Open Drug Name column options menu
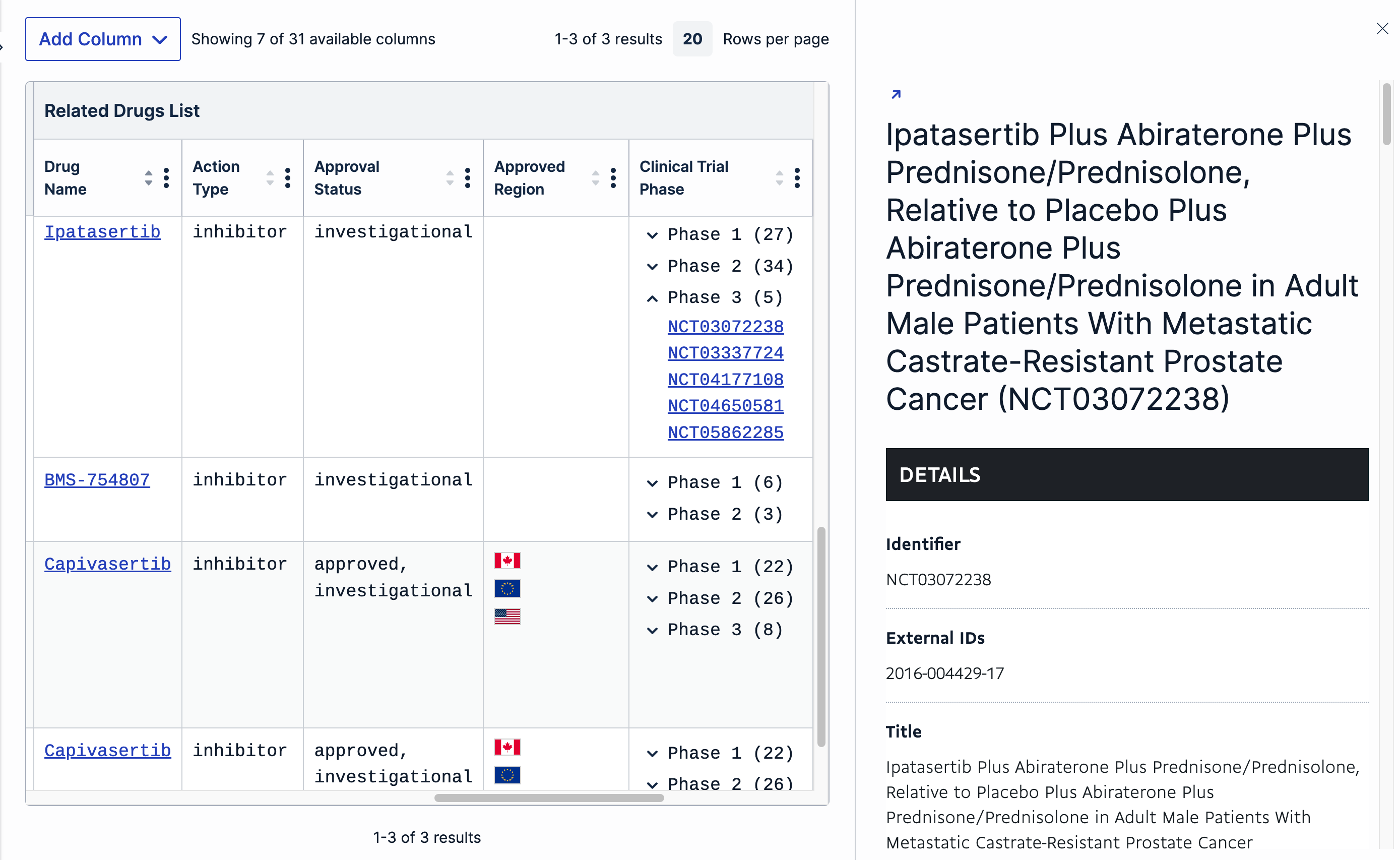The width and height of the screenshot is (1400, 860). pyautogui.click(x=166, y=178)
